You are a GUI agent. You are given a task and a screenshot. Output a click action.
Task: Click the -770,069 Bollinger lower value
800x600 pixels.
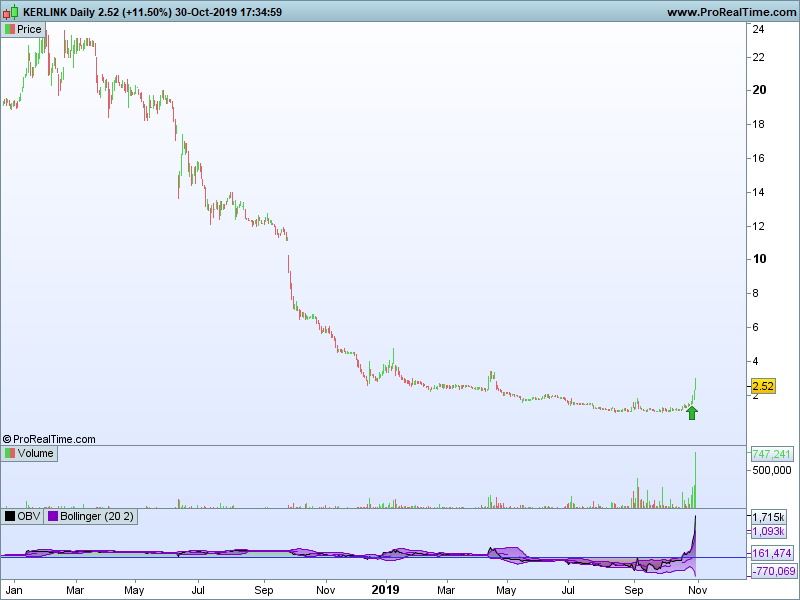(x=773, y=571)
